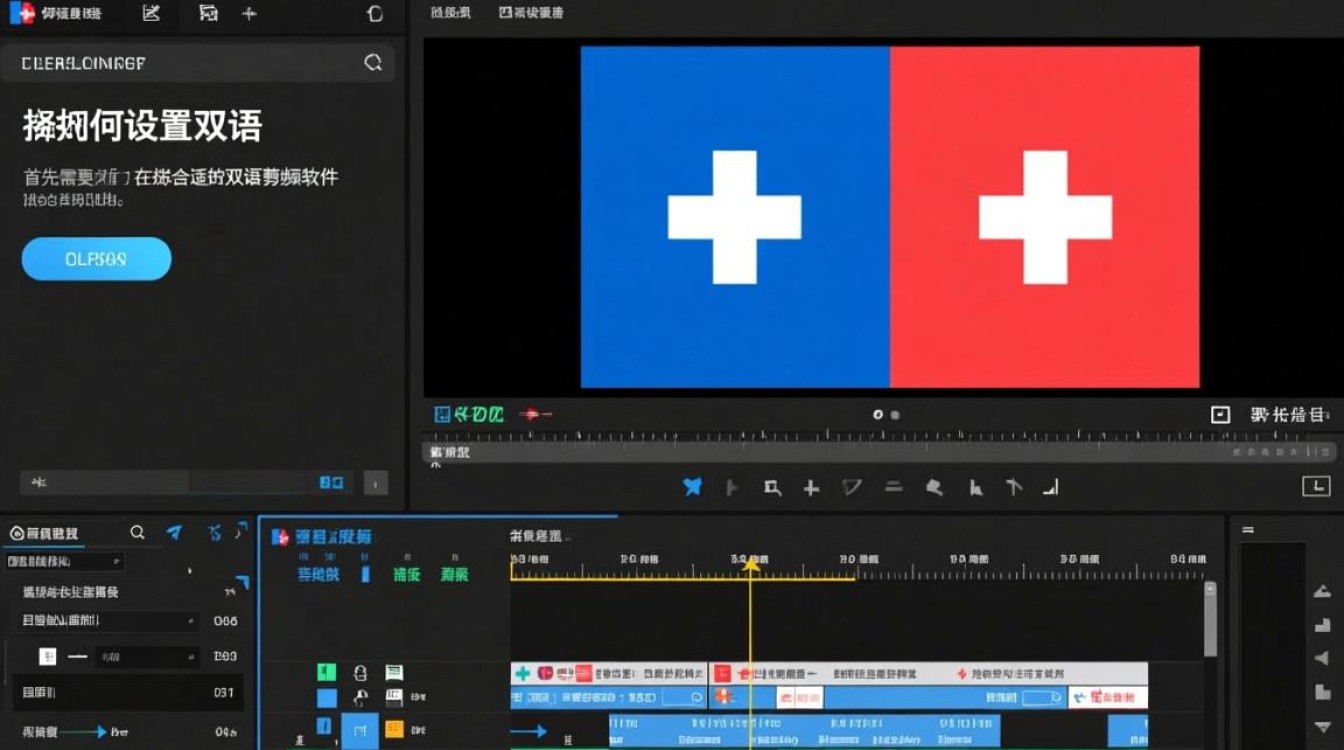The height and width of the screenshot is (750, 1344).
Task: Click the square frame icon below the preview's right edge
Action: tap(1220, 414)
